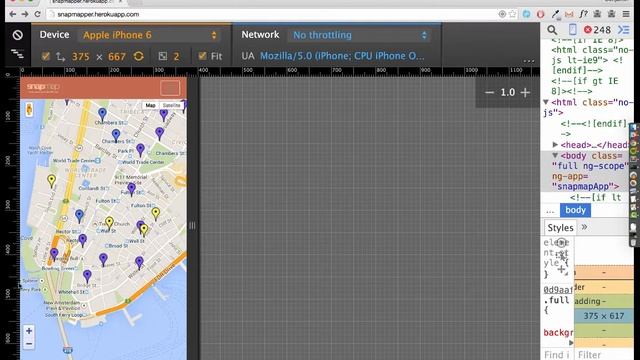The image size is (640, 360).
Task: Click the reset emulation overrides icon
Action: pyautogui.click(x=17, y=35)
